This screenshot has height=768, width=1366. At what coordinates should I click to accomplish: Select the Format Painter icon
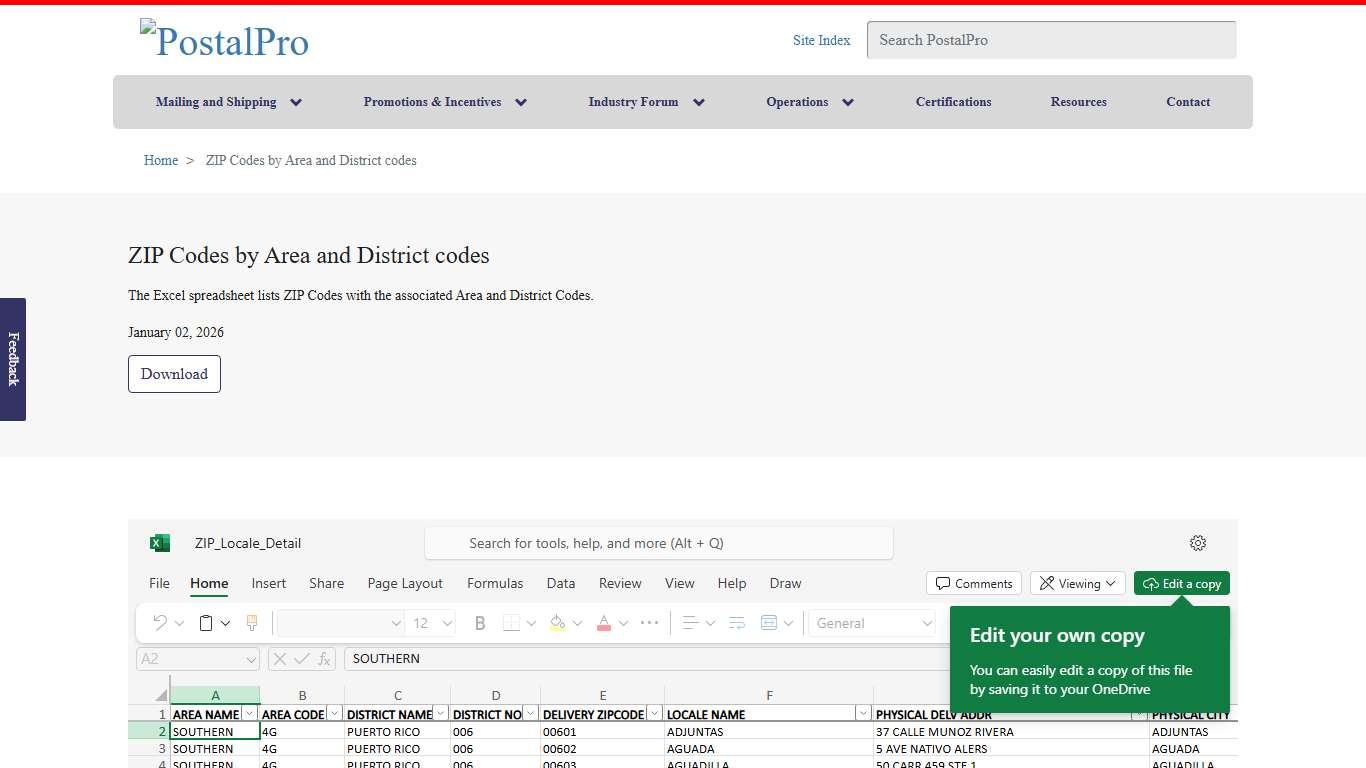click(252, 623)
